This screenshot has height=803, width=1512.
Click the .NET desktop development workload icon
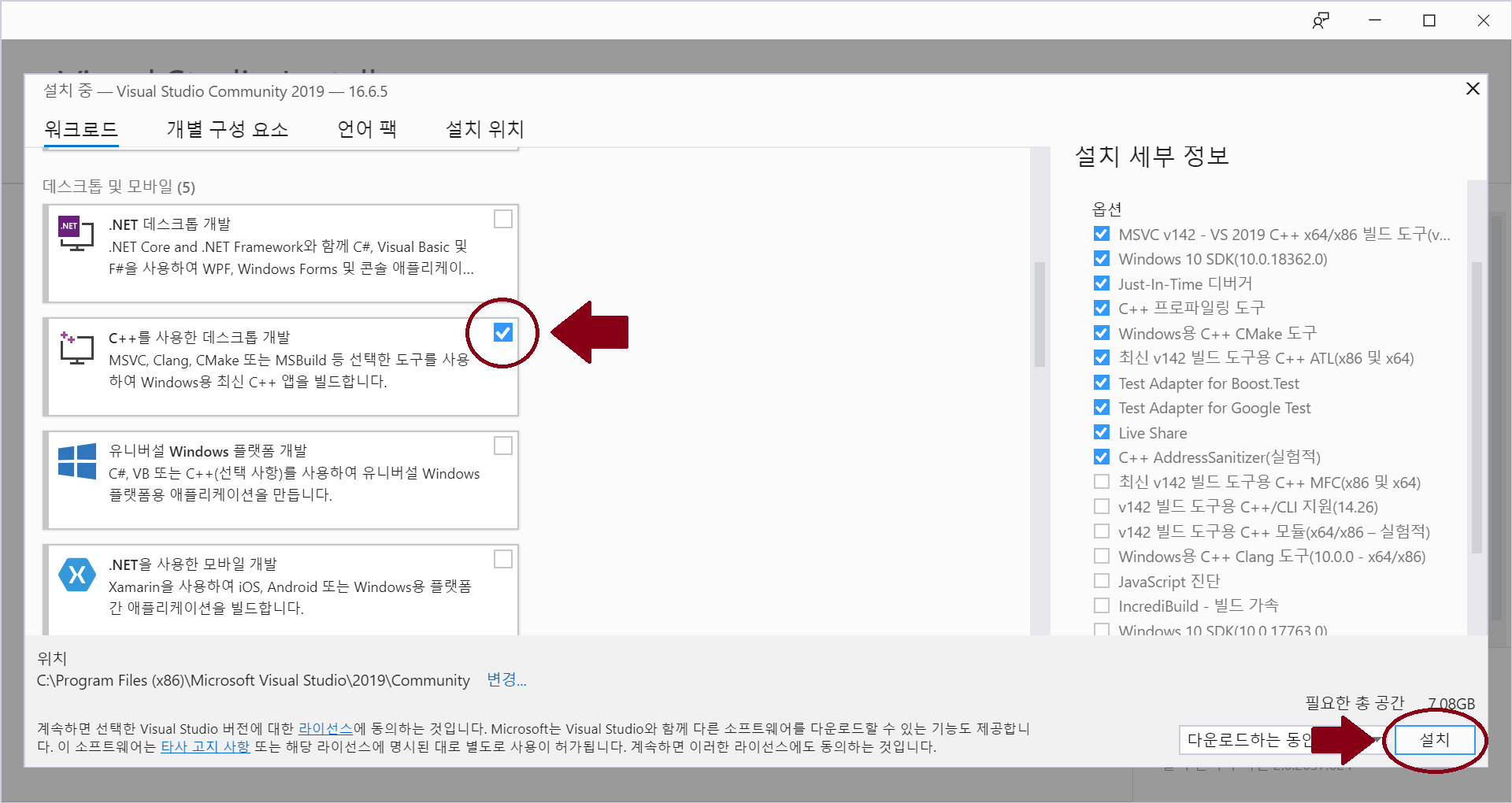coord(76,234)
